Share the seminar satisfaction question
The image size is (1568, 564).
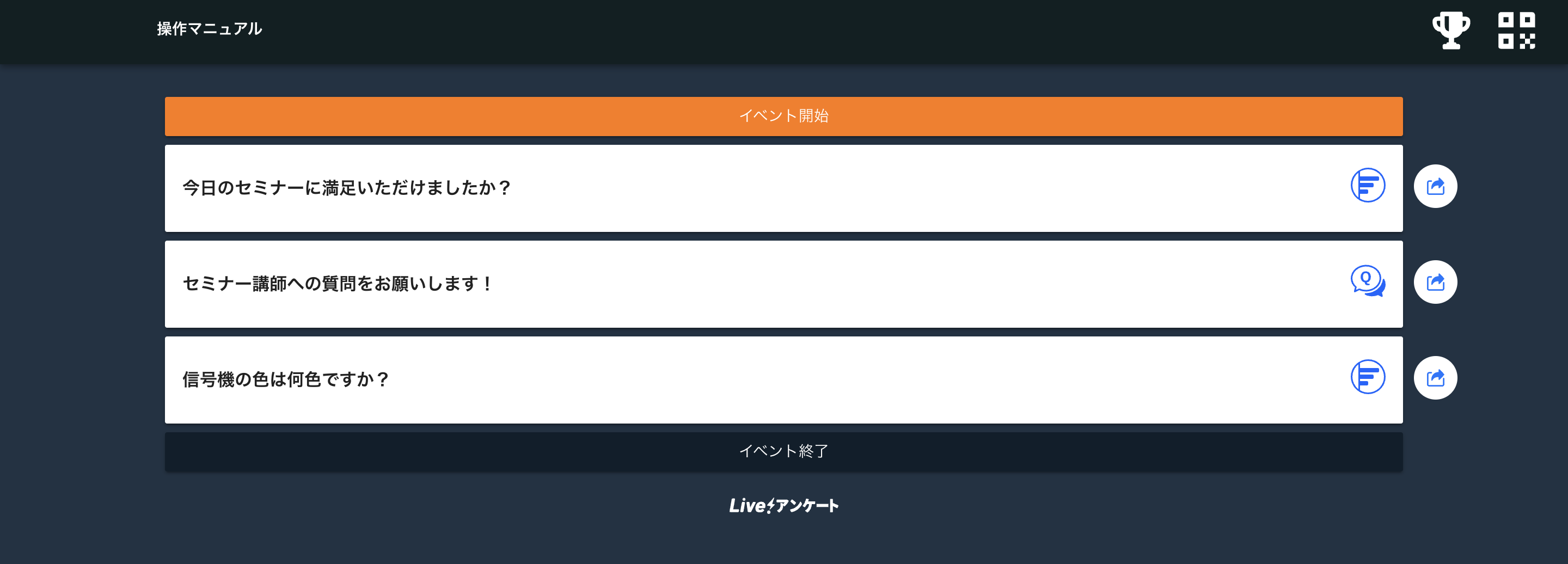pos(1435,186)
